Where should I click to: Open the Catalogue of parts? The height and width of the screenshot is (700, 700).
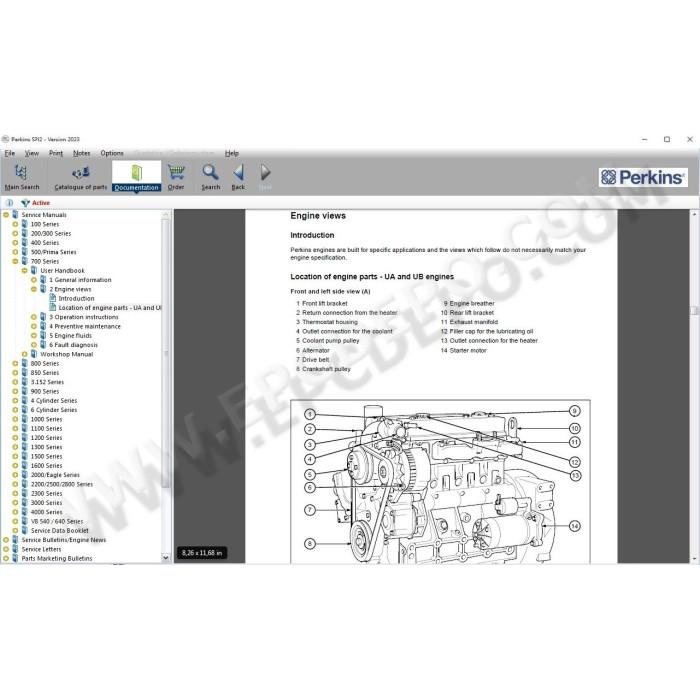point(81,177)
